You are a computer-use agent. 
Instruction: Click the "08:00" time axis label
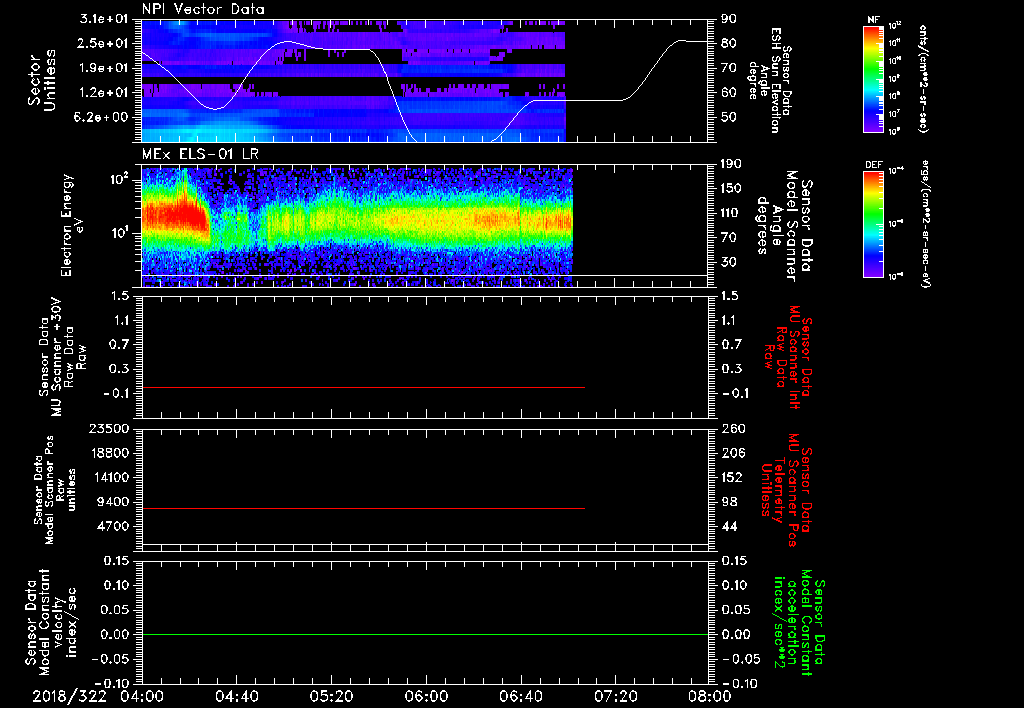710,696
